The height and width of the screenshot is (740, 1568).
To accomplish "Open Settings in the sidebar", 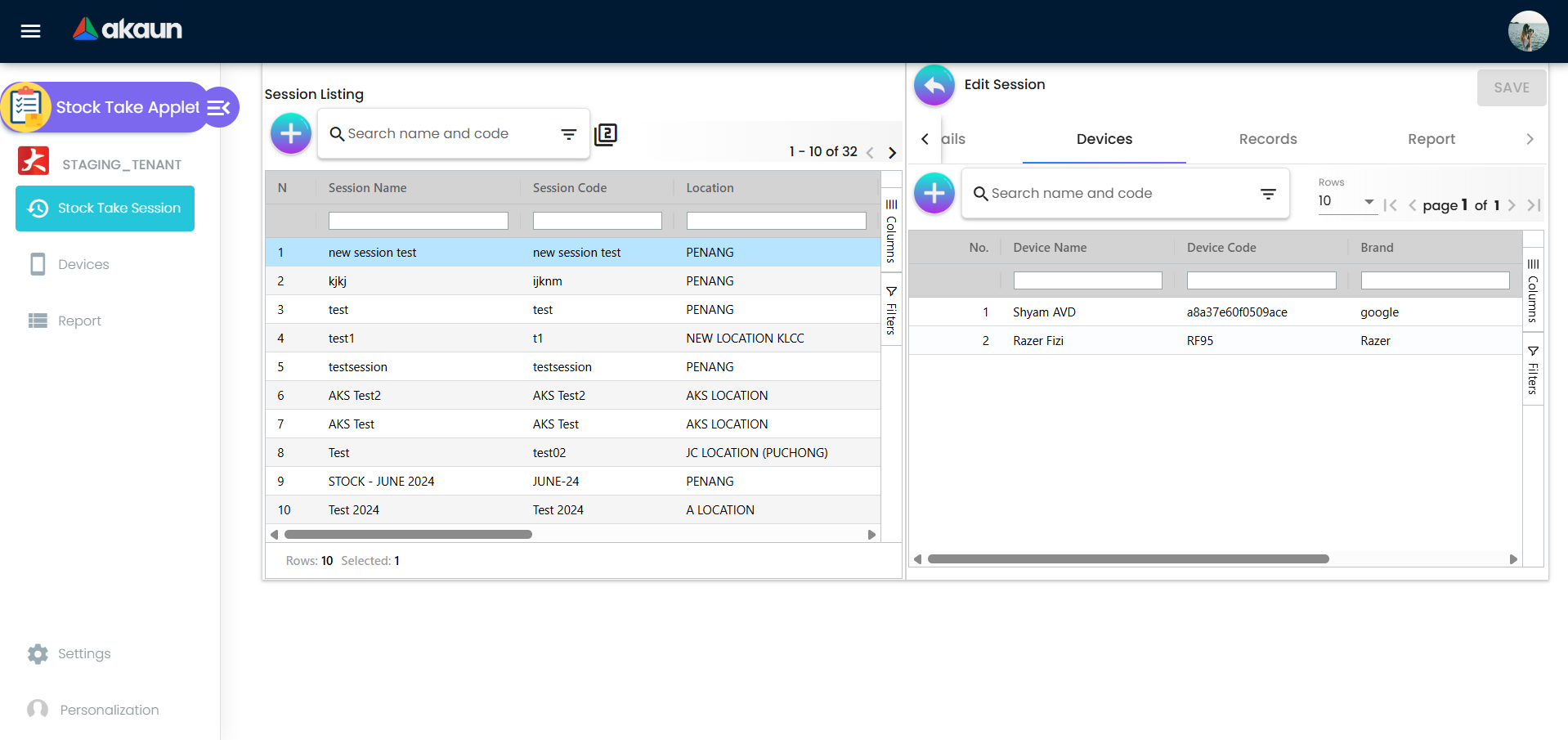I will tap(83, 653).
